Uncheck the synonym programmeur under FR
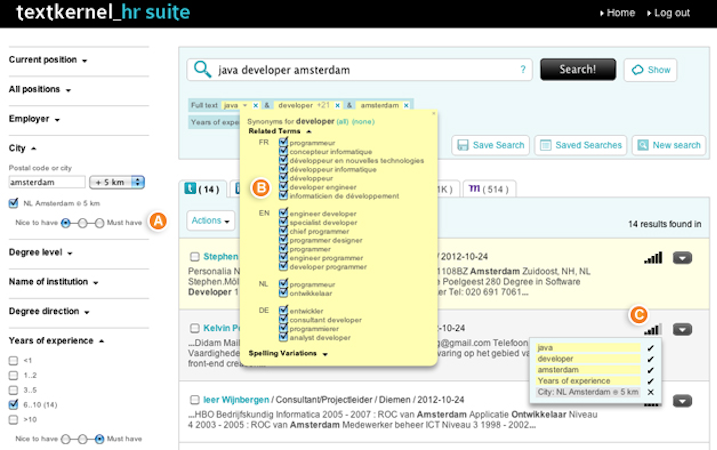717x450 pixels. [284, 143]
